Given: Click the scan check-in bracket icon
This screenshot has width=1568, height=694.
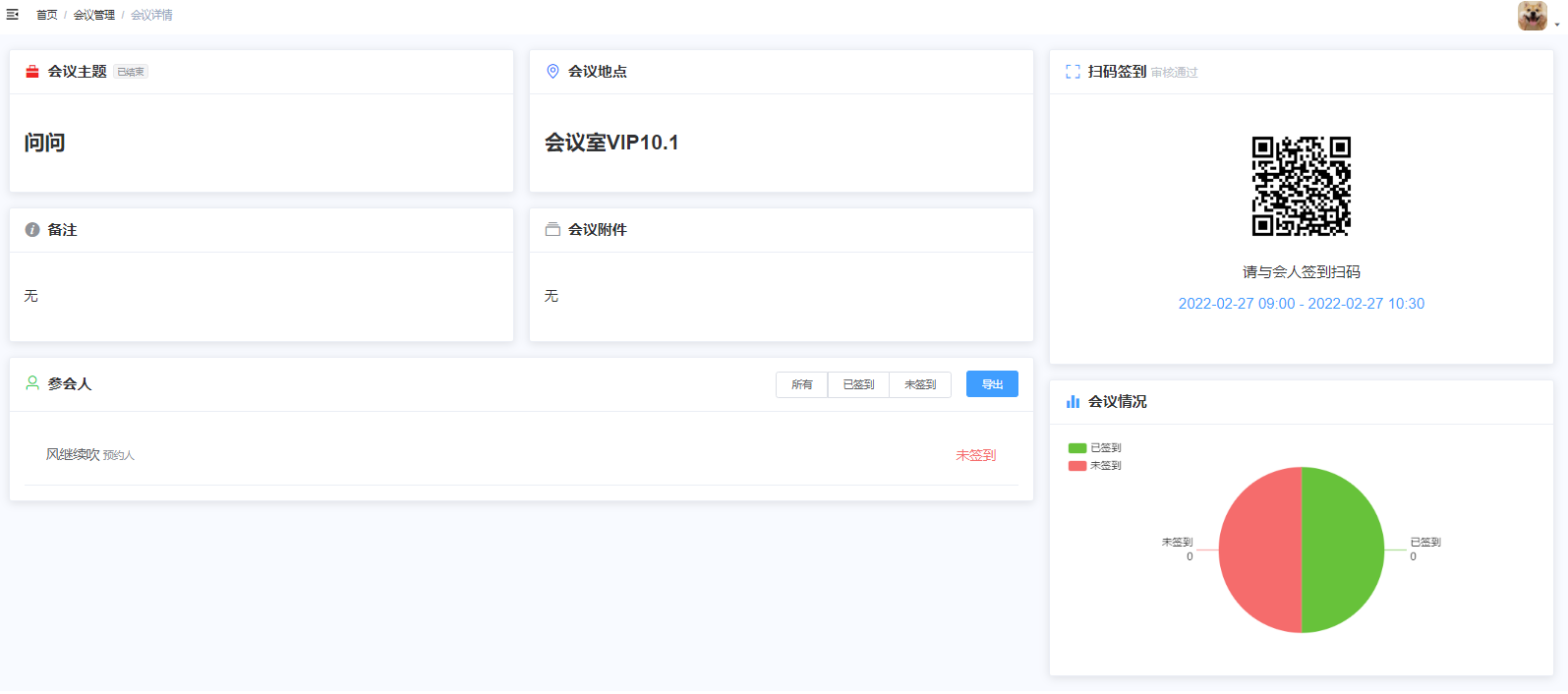Looking at the screenshot, I should coord(1073,72).
